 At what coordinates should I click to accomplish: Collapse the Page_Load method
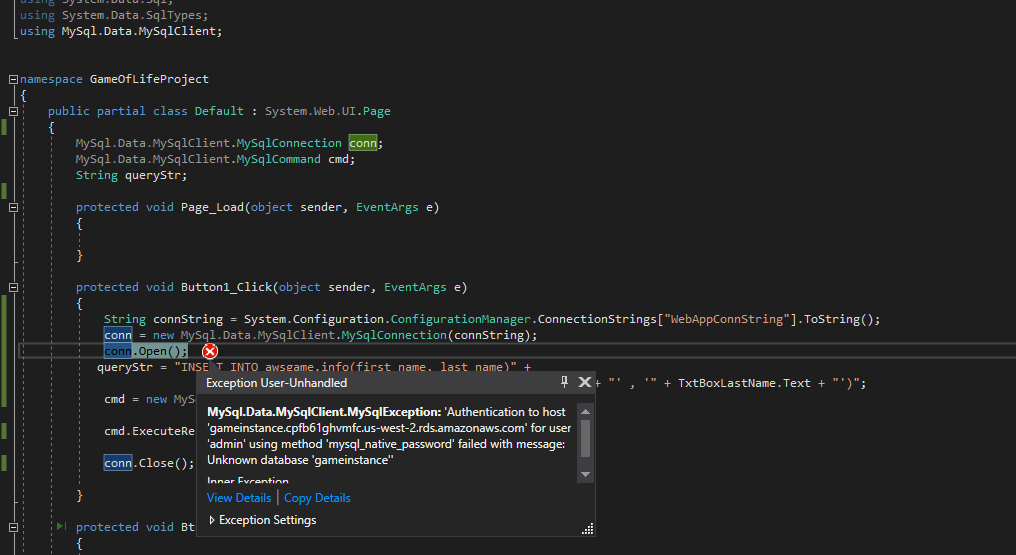[12, 207]
